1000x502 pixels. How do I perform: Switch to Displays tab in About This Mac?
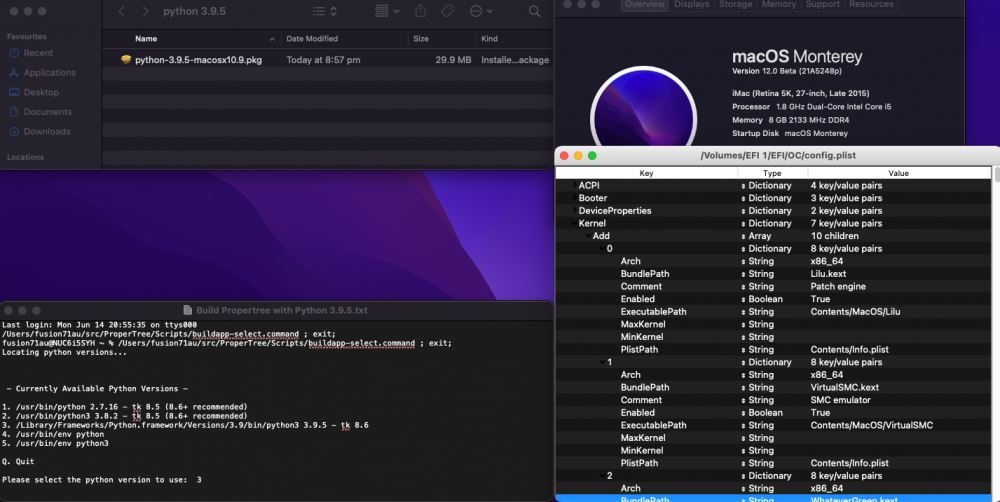tap(691, 4)
